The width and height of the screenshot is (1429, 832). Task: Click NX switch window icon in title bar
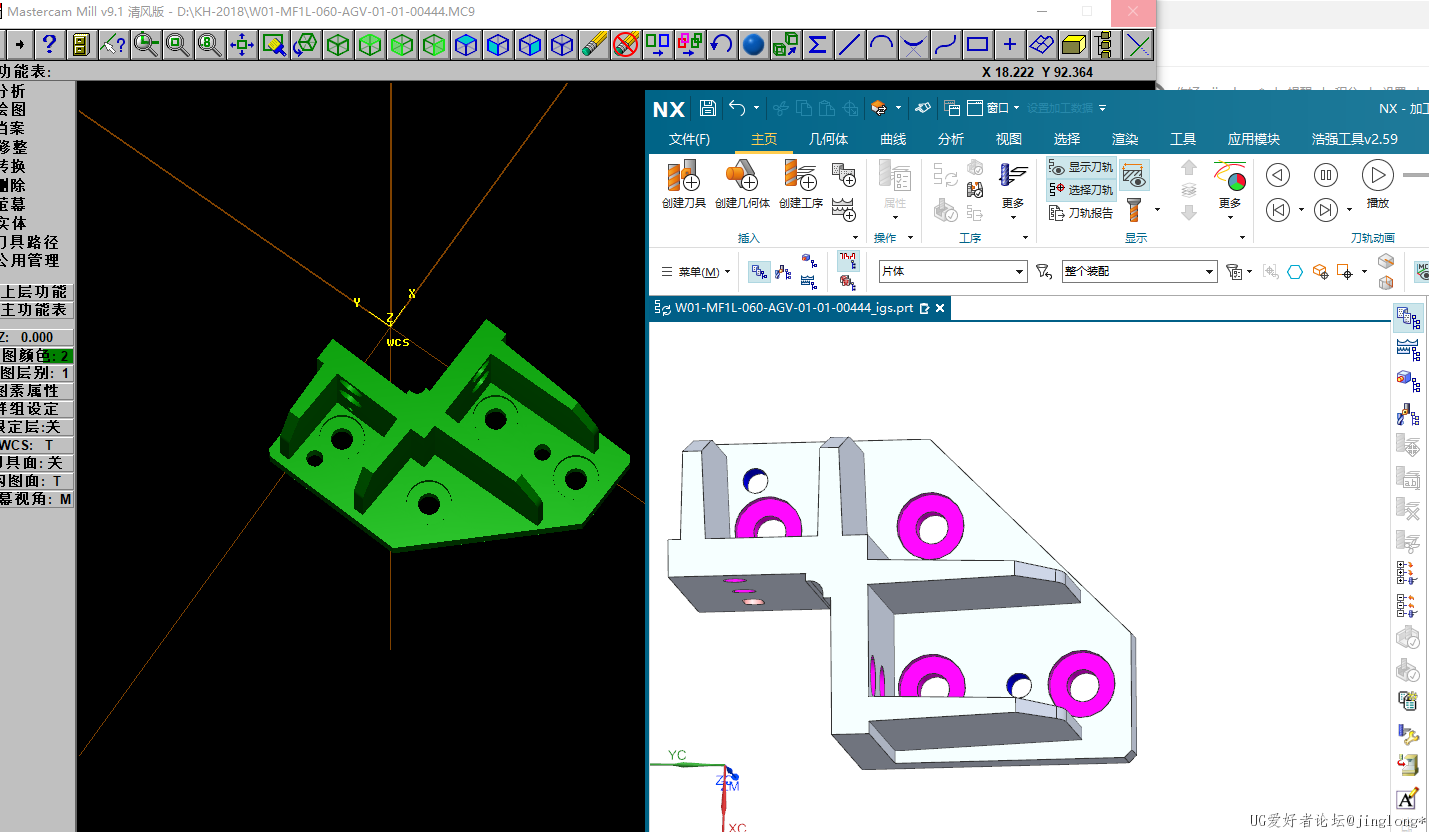(951, 108)
